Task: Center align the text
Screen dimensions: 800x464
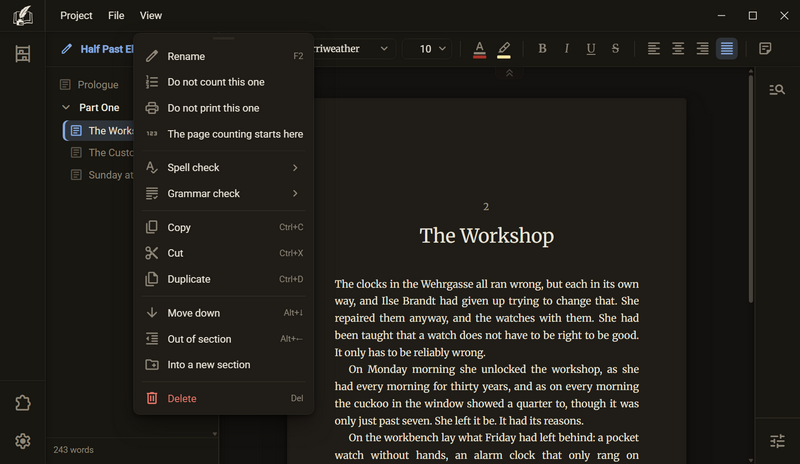Action: [x=678, y=48]
